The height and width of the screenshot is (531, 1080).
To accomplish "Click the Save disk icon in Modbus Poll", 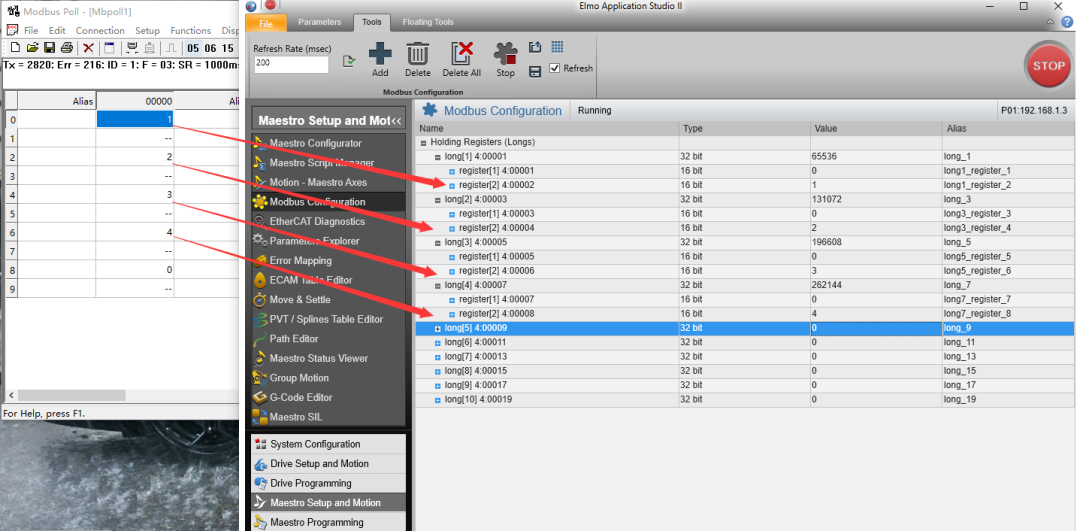I will pyautogui.click(x=49, y=48).
